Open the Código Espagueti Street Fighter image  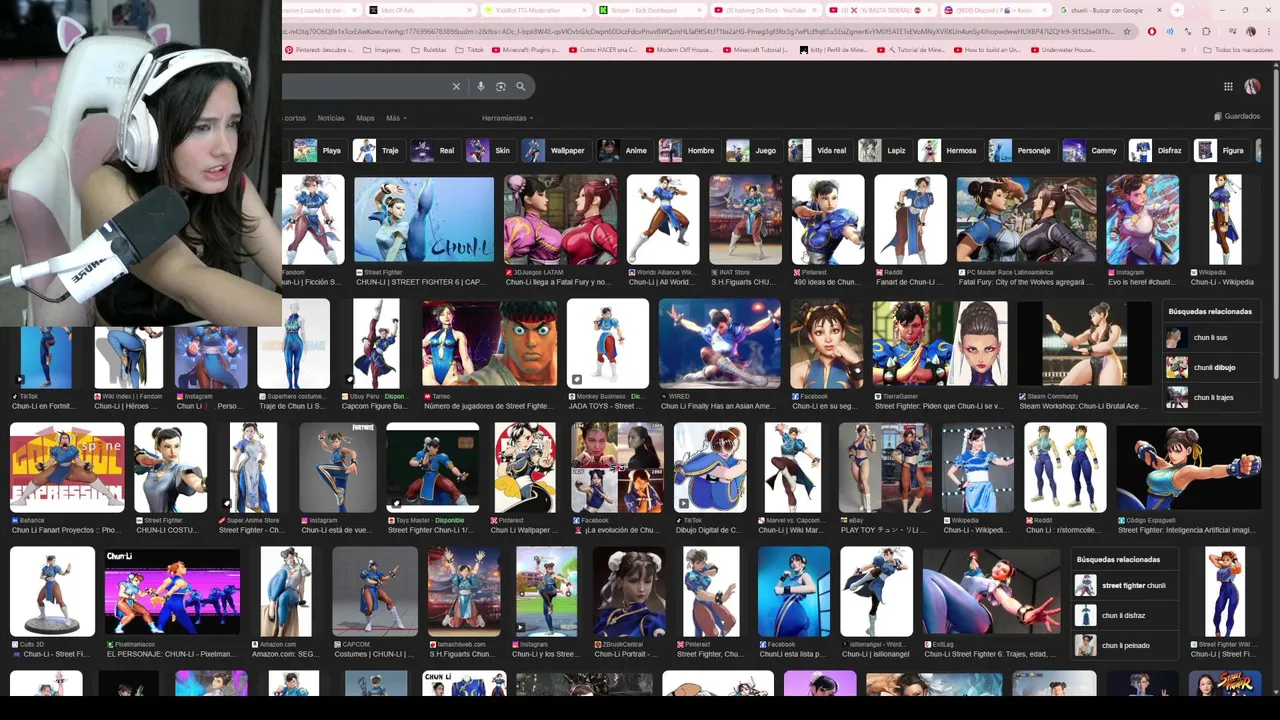pyautogui.click(x=1188, y=467)
